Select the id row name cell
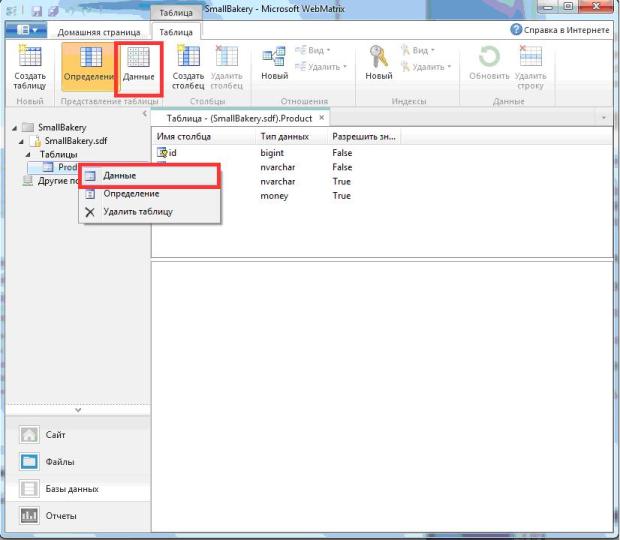Screen dimensions: 620x540 click(172, 153)
